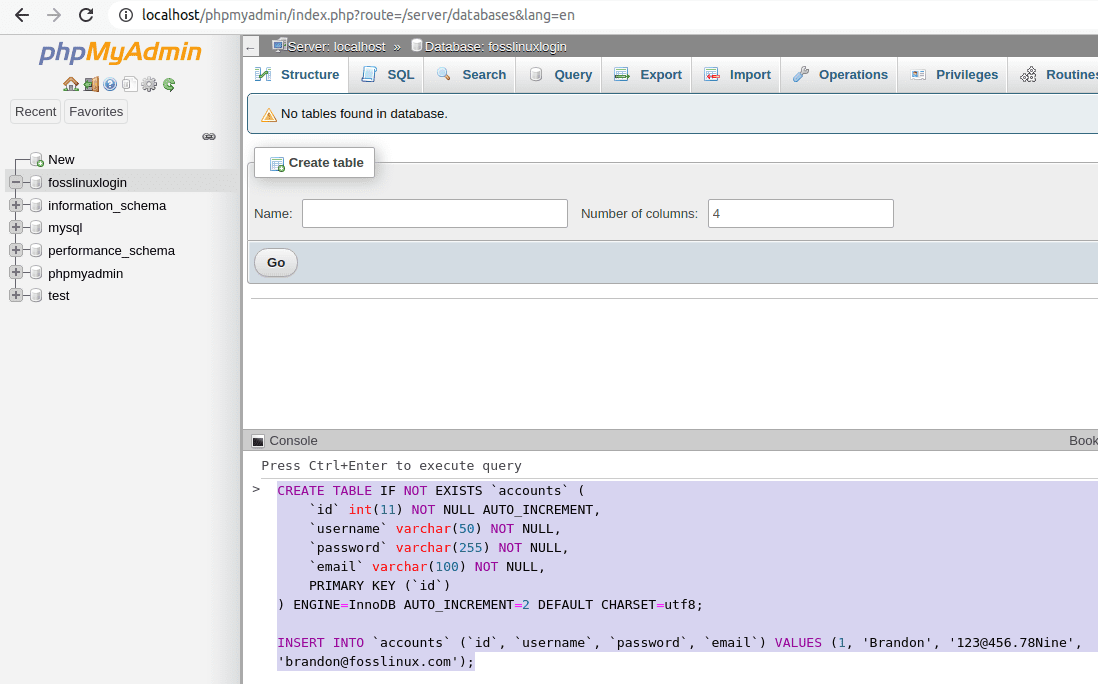Screen dimensions: 1098x684
Task: Click the Recent tables button
Action: [x=36, y=112]
